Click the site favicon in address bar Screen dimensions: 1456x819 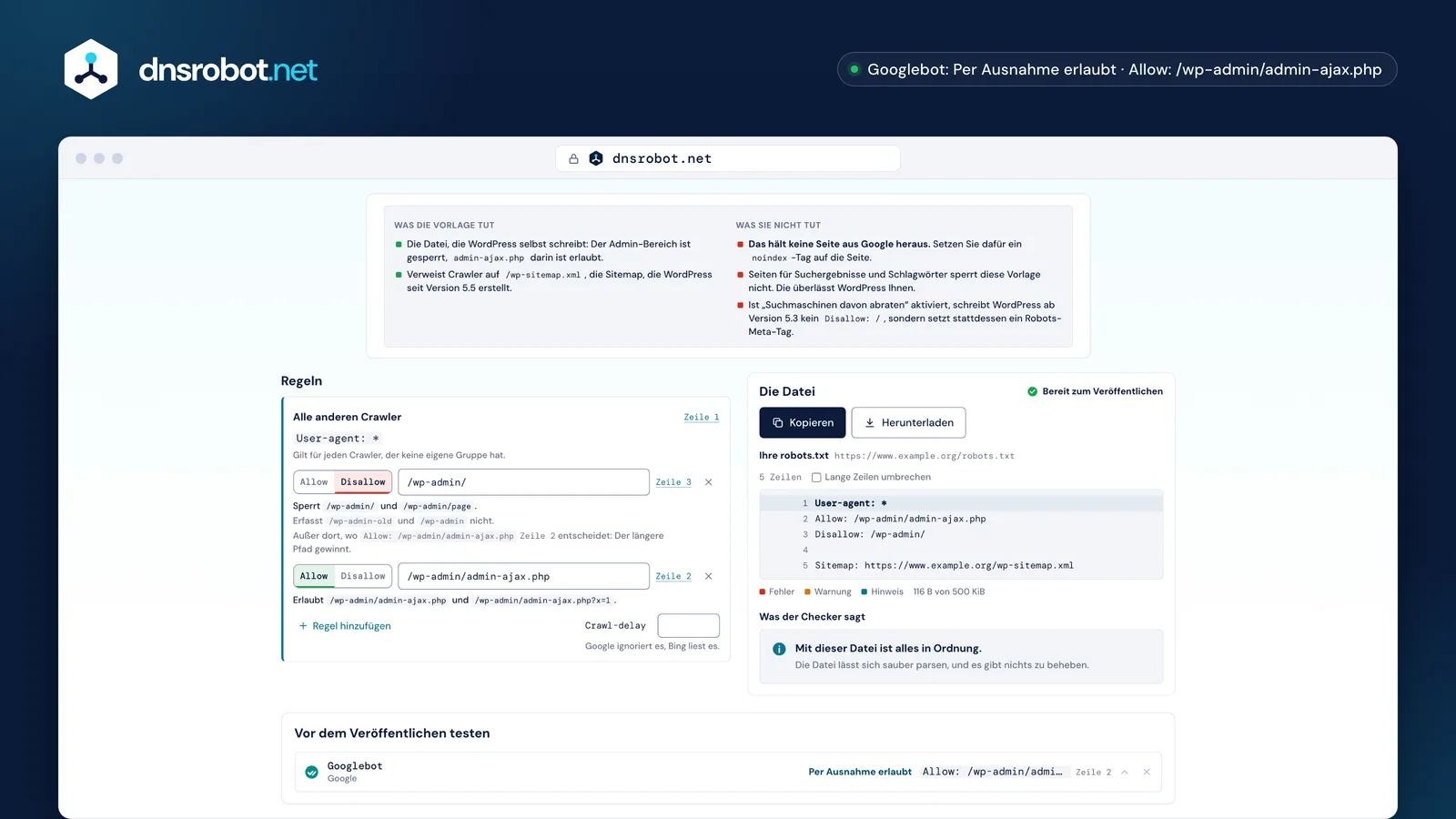pos(596,158)
